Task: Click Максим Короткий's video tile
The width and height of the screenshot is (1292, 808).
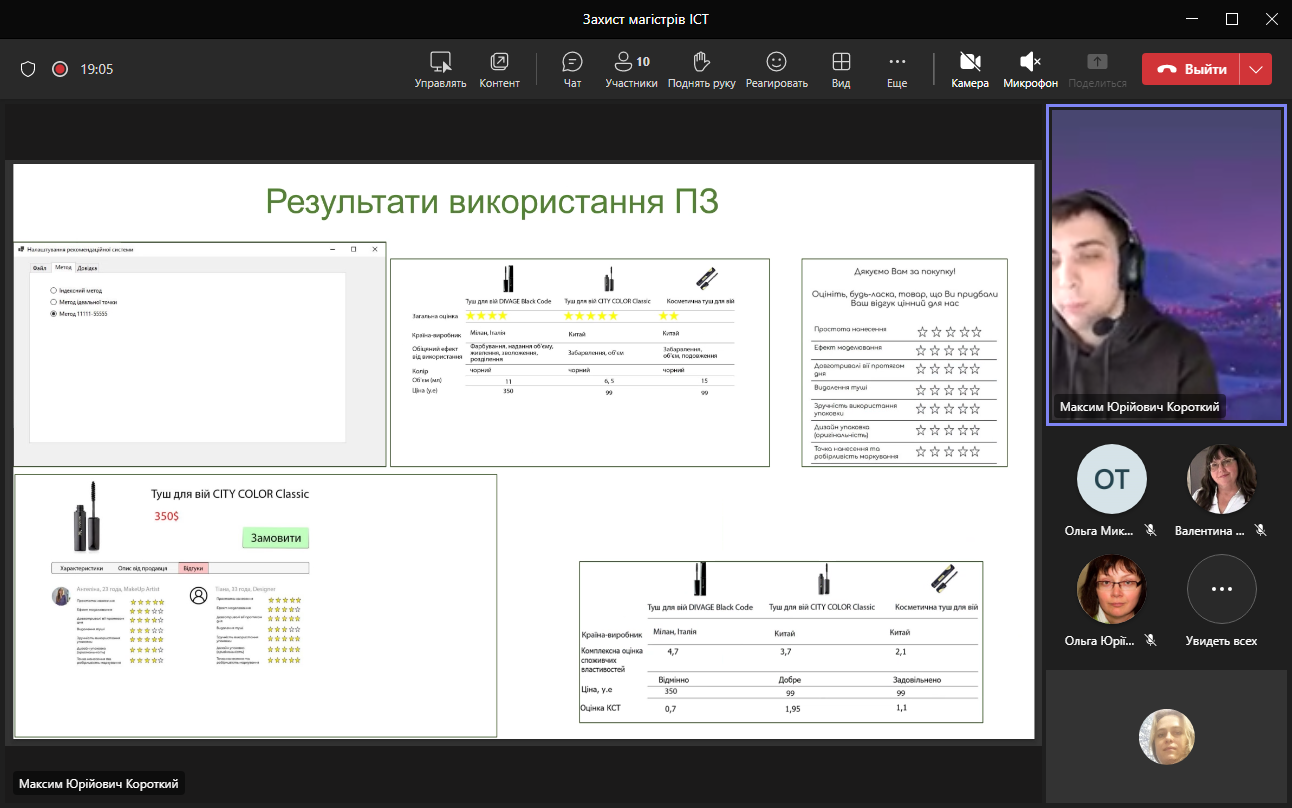Action: point(1166,265)
